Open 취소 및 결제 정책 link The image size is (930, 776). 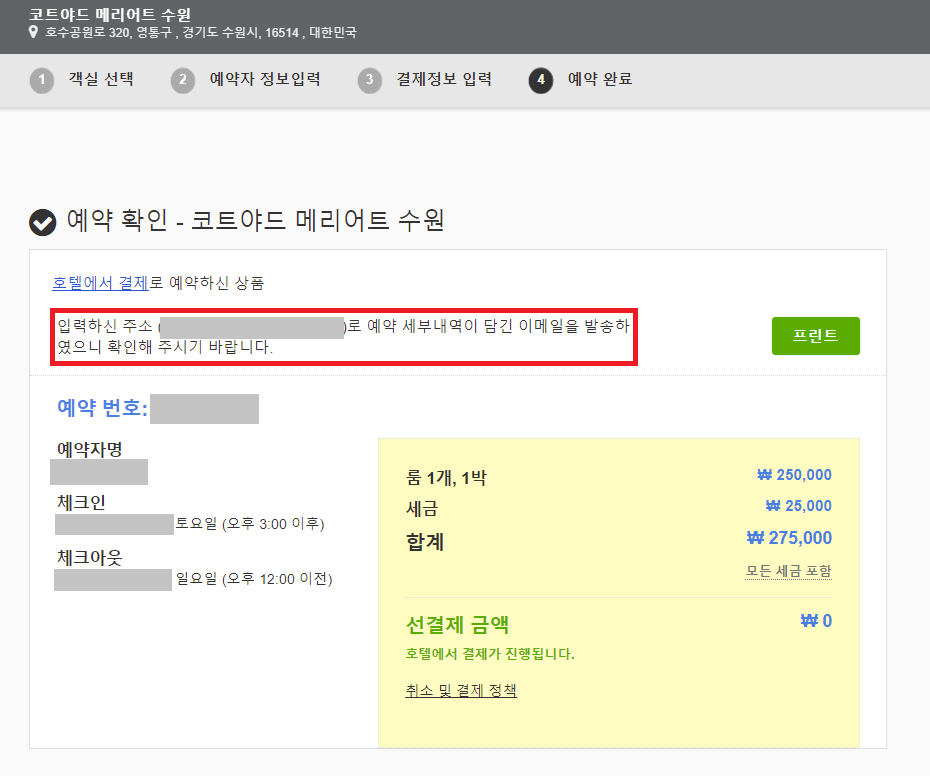tap(461, 691)
